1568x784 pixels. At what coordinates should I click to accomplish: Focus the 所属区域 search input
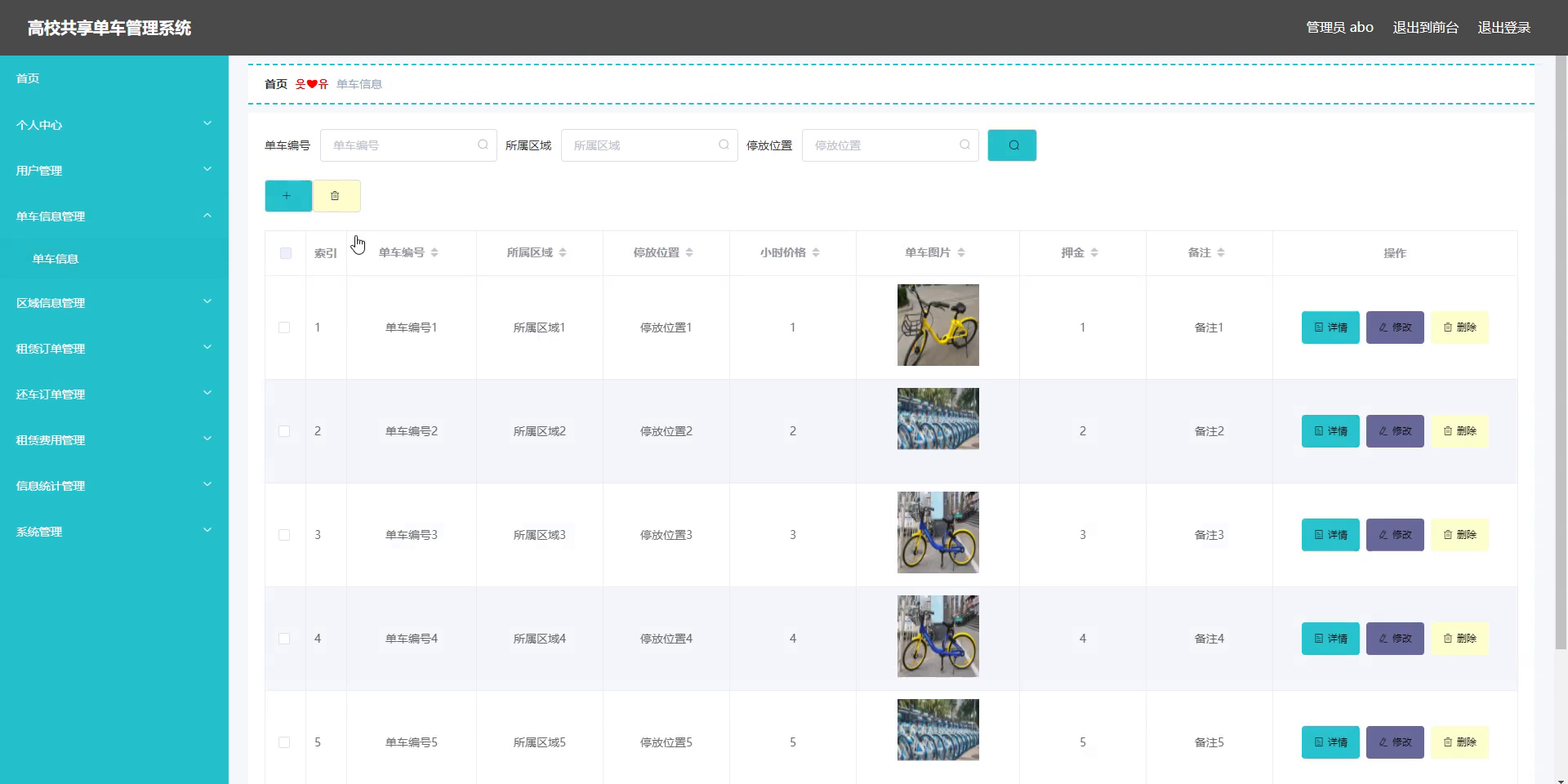[x=649, y=145]
